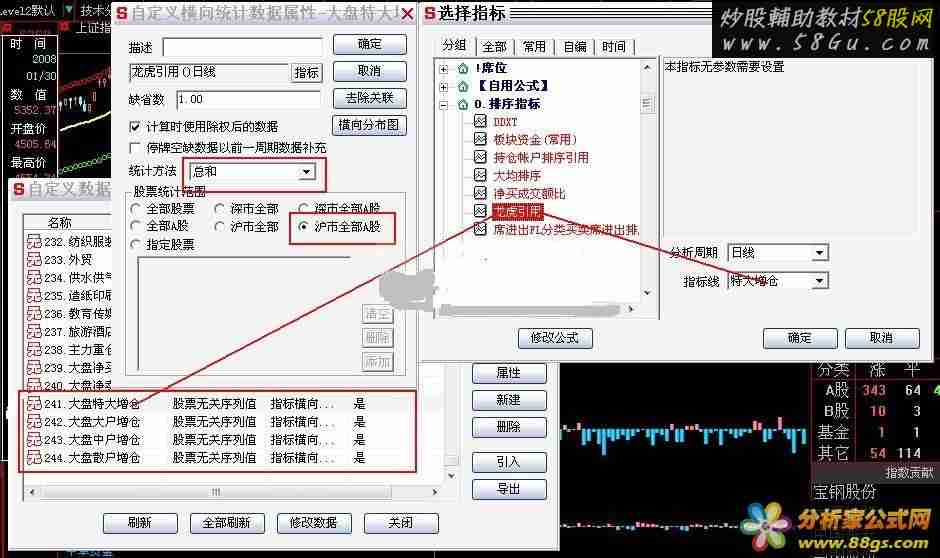Screen dimensions: 940x558
Task: Open the 统计方法 dropdown showing 总和
Action: (x=306, y=172)
